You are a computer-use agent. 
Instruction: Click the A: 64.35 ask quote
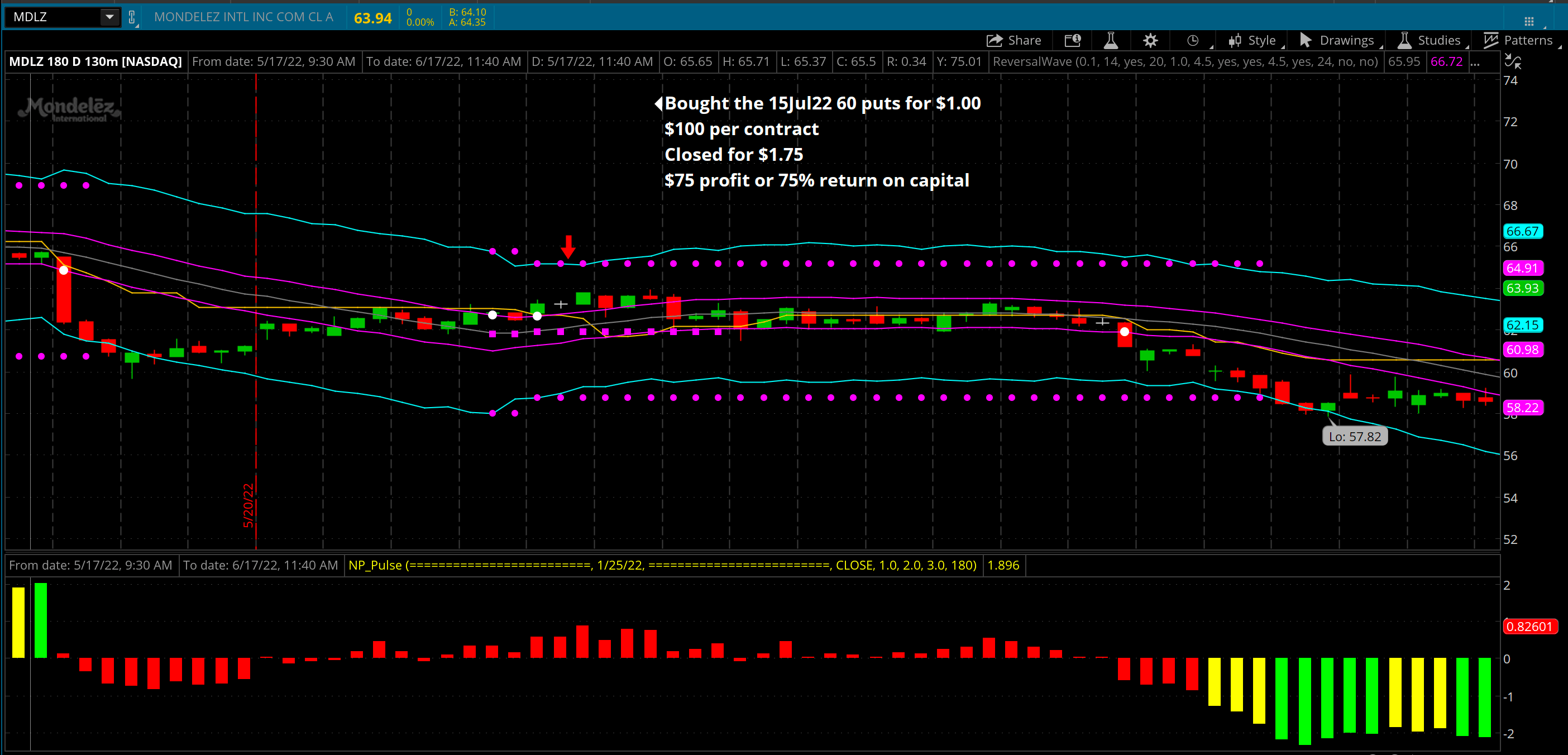pyautogui.click(x=467, y=22)
